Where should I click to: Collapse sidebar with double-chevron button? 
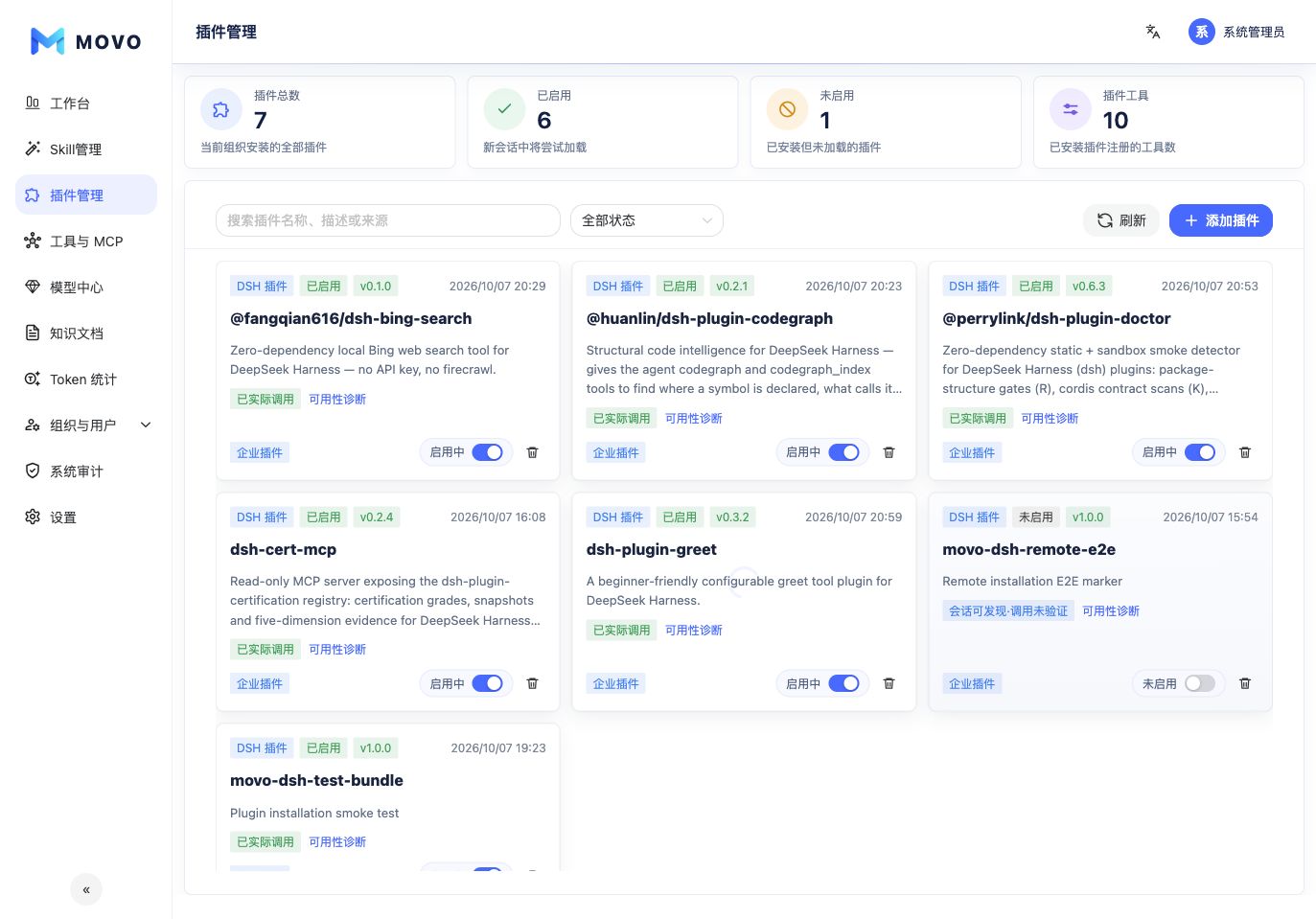86,889
